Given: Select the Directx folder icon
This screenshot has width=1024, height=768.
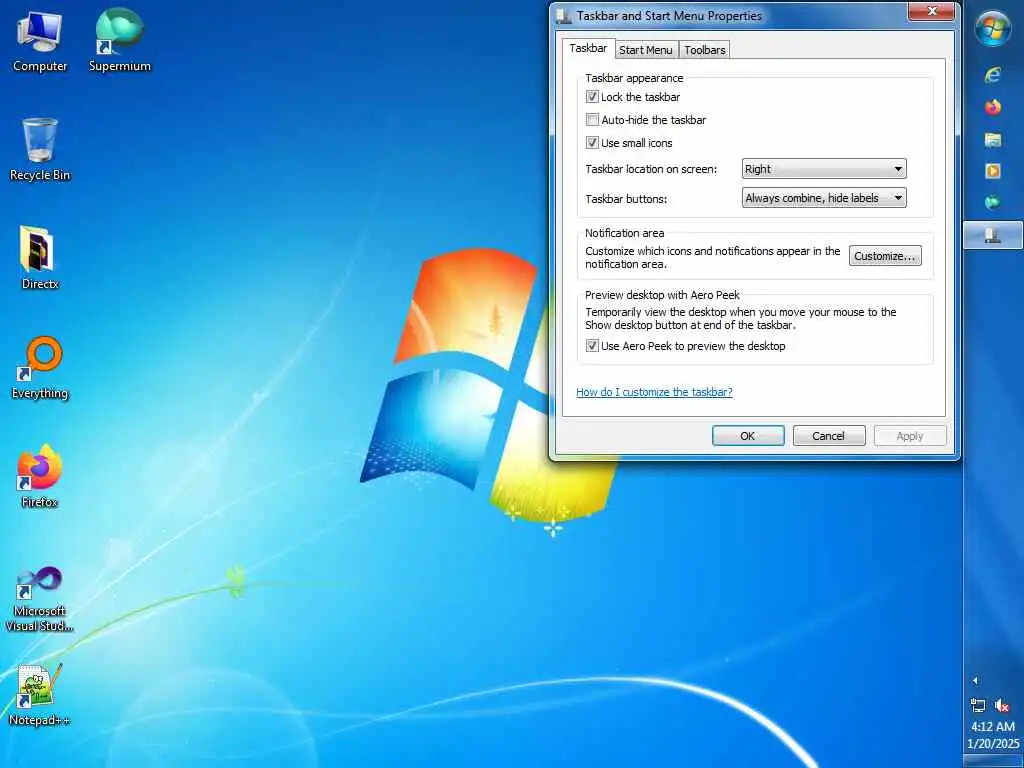Looking at the screenshot, I should pos(40,257).
